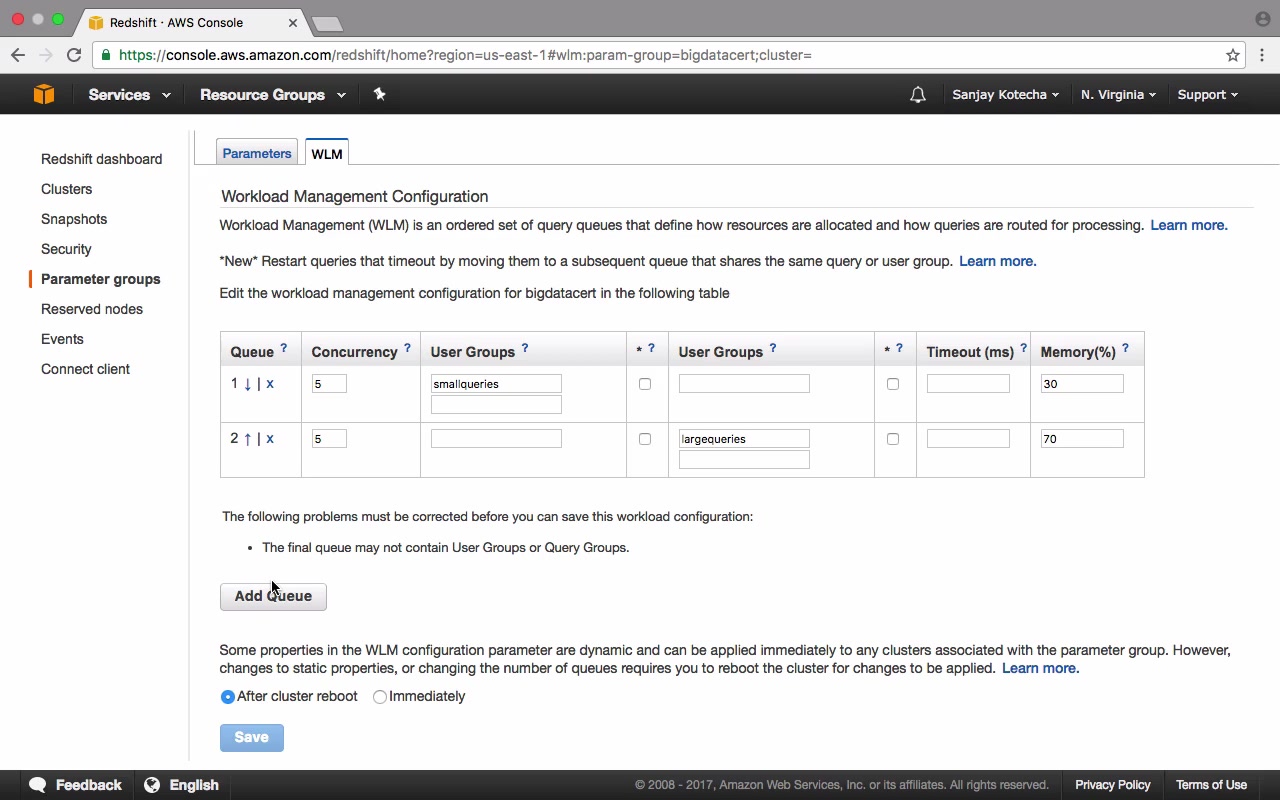Click the Save button
This screenshot has height=800, width=1280.
(252, 737)
